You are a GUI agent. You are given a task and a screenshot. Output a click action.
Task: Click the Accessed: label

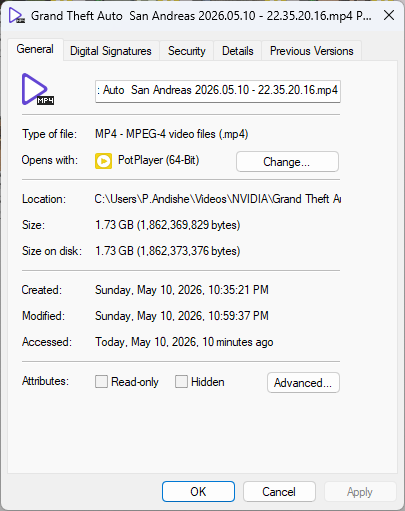[47, 342]
